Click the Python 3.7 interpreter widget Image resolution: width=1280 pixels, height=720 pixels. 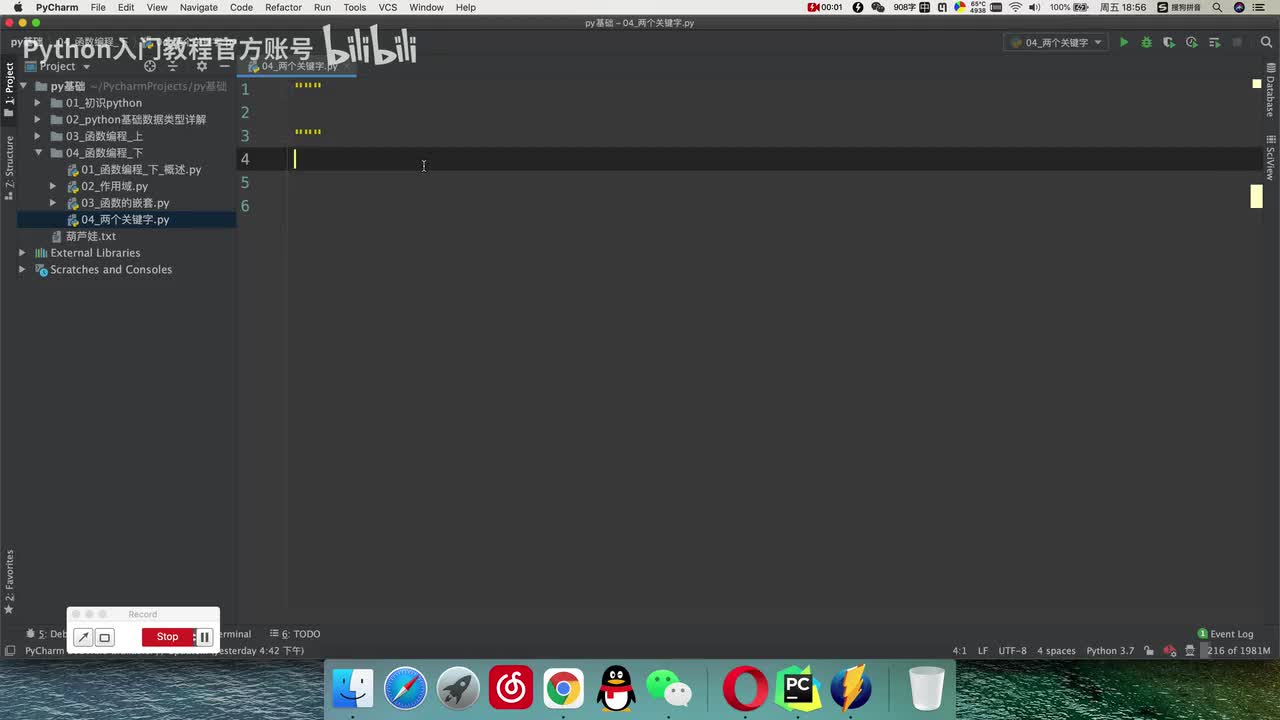[x=1110, y=651]
